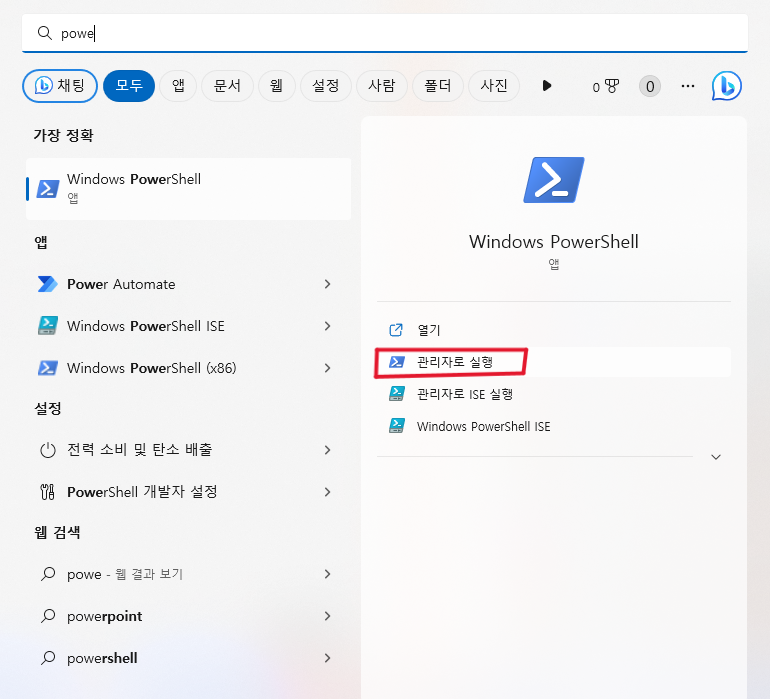The width and height of the screenshot is (770, 699).
Task: Expand the Windows PowerShell ISE result chevron
Action: coord(328,326)
